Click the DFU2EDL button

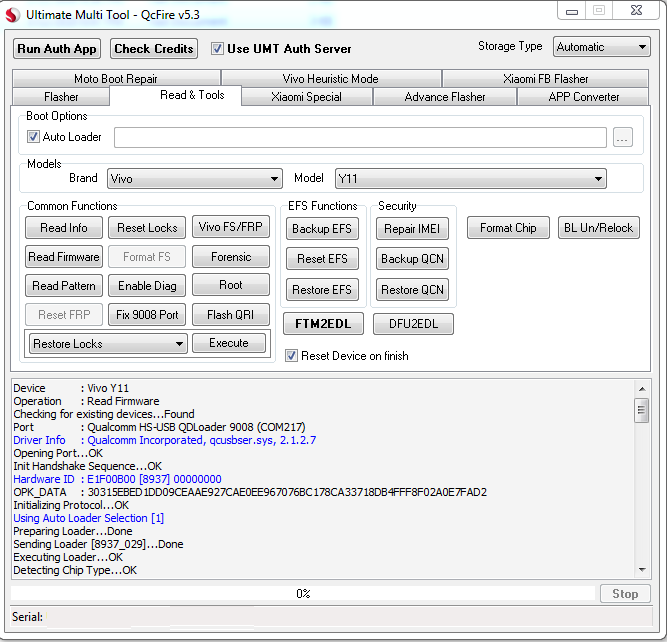click(413, 324)
